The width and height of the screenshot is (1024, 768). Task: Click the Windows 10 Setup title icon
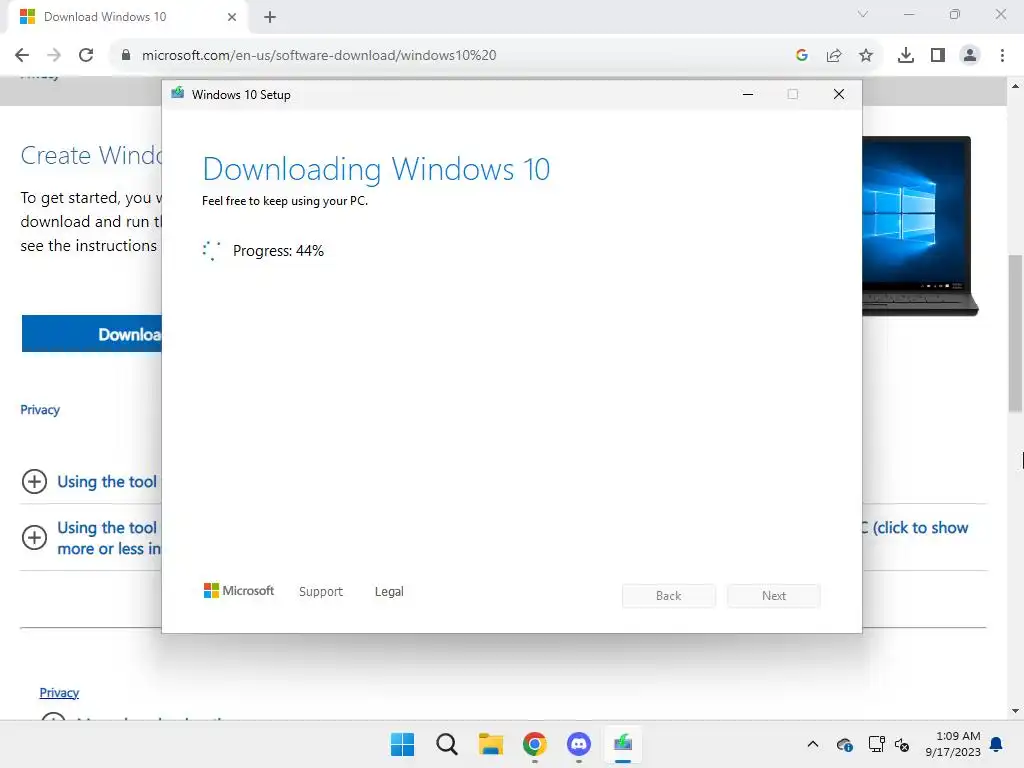pyautogui.click(x=177, y=93)
